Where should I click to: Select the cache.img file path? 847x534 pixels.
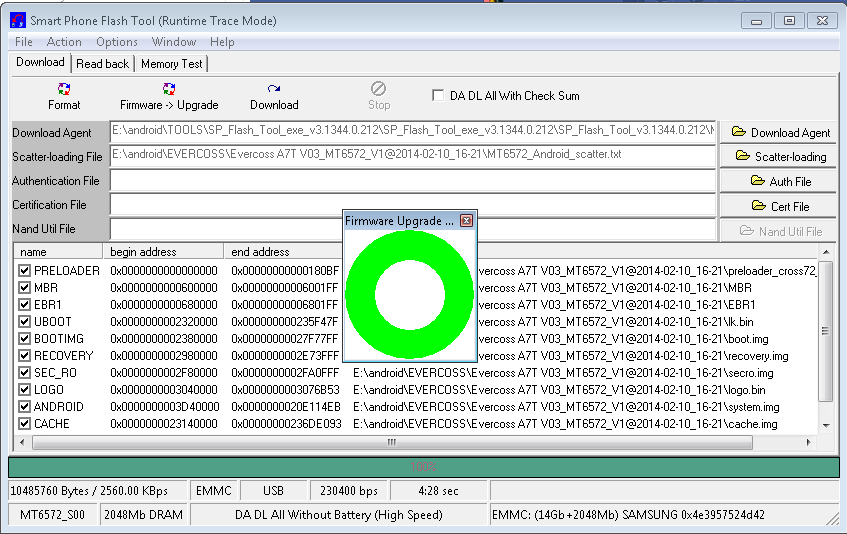click(565, 424)
